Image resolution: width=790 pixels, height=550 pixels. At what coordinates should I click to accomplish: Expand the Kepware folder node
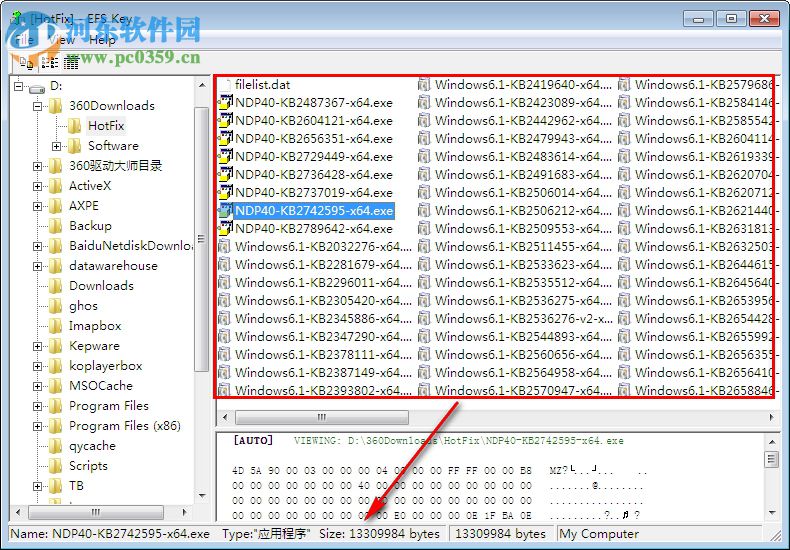coord(37,347)
